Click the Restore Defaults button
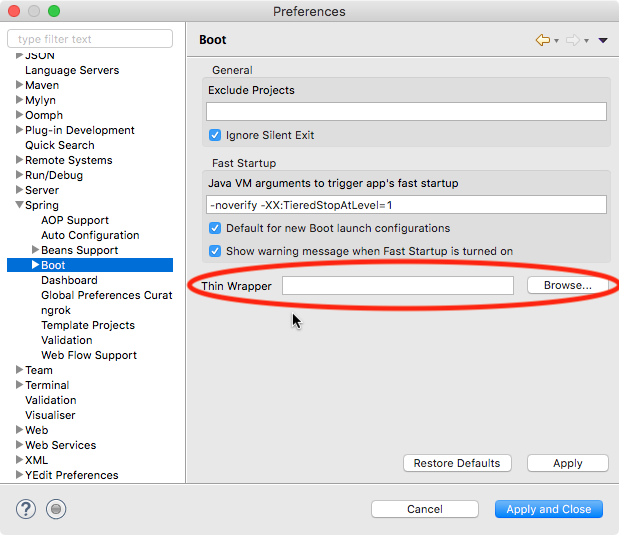 tap(457, 463)
